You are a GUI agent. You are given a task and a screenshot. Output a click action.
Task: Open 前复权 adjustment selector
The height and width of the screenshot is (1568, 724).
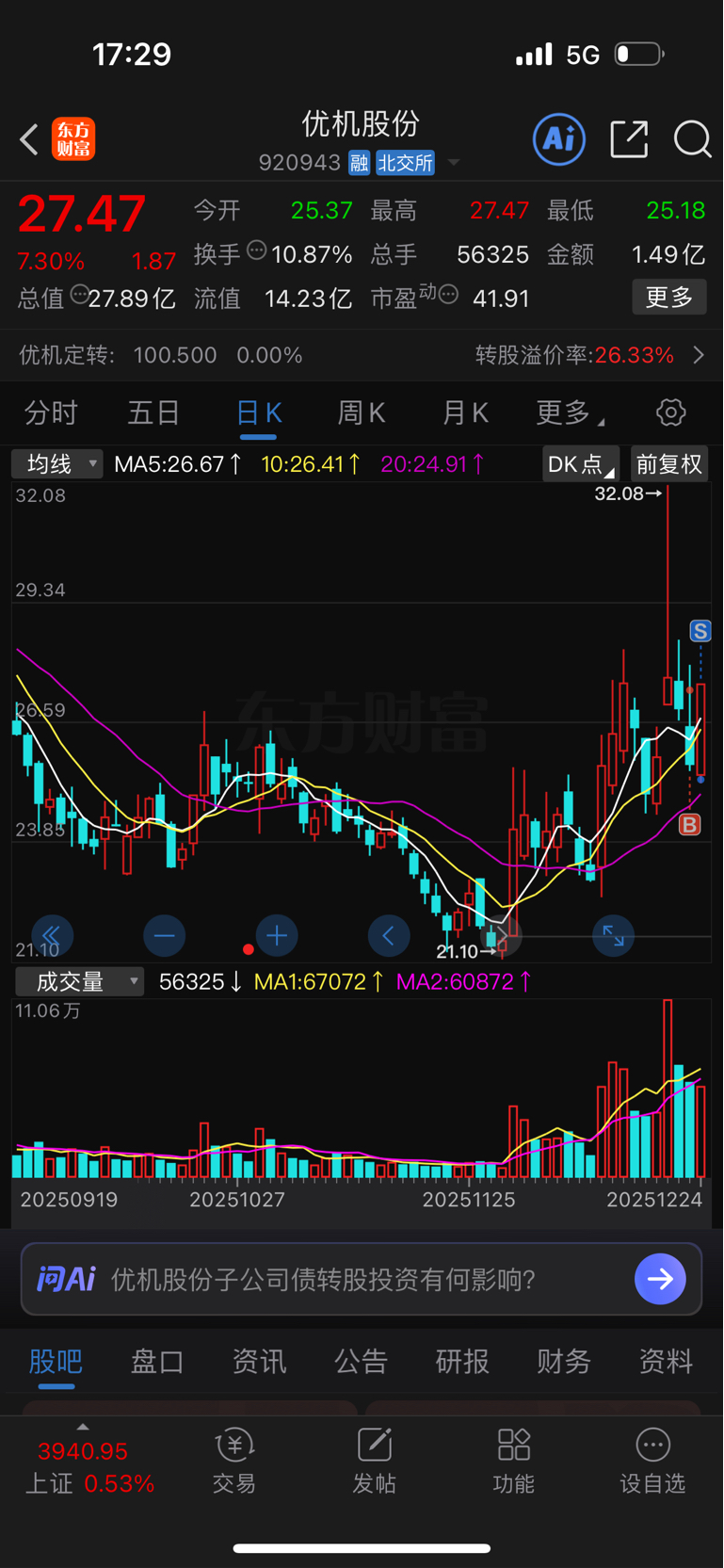[669, 463]
